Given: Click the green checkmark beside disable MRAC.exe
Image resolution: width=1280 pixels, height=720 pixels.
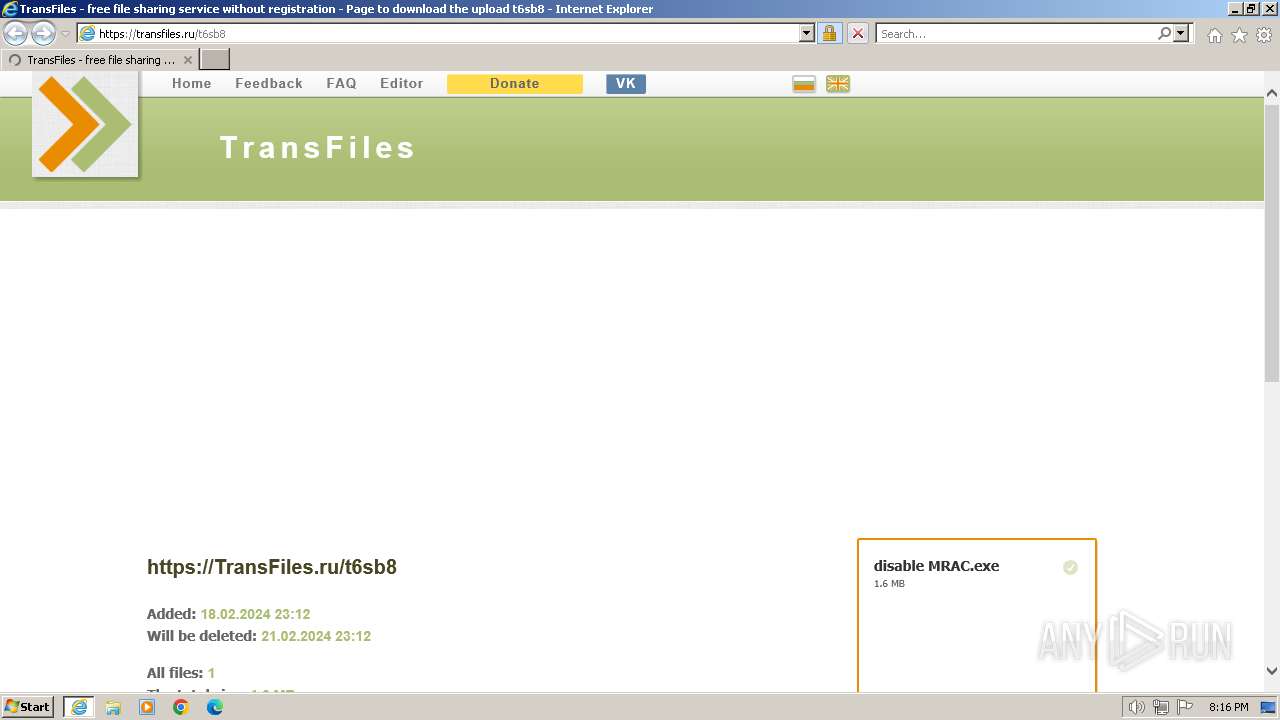Looking at the screenshot, I should pyautogui.click(x=1070, y=567).
